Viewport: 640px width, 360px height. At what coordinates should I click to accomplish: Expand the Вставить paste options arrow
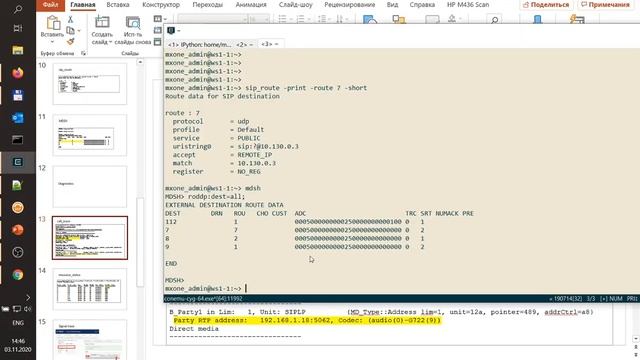click(52, 42)
